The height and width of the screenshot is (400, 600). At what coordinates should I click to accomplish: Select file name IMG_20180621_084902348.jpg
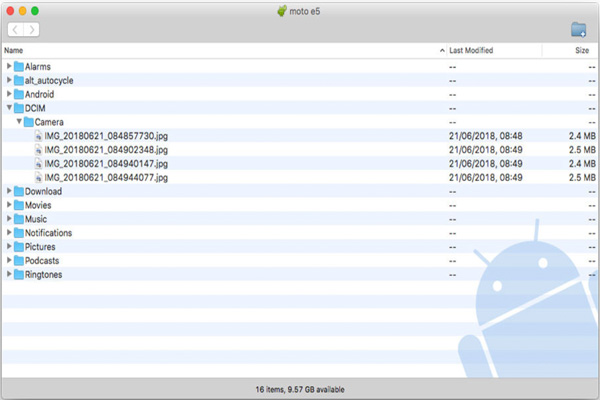tap(106, 150)
